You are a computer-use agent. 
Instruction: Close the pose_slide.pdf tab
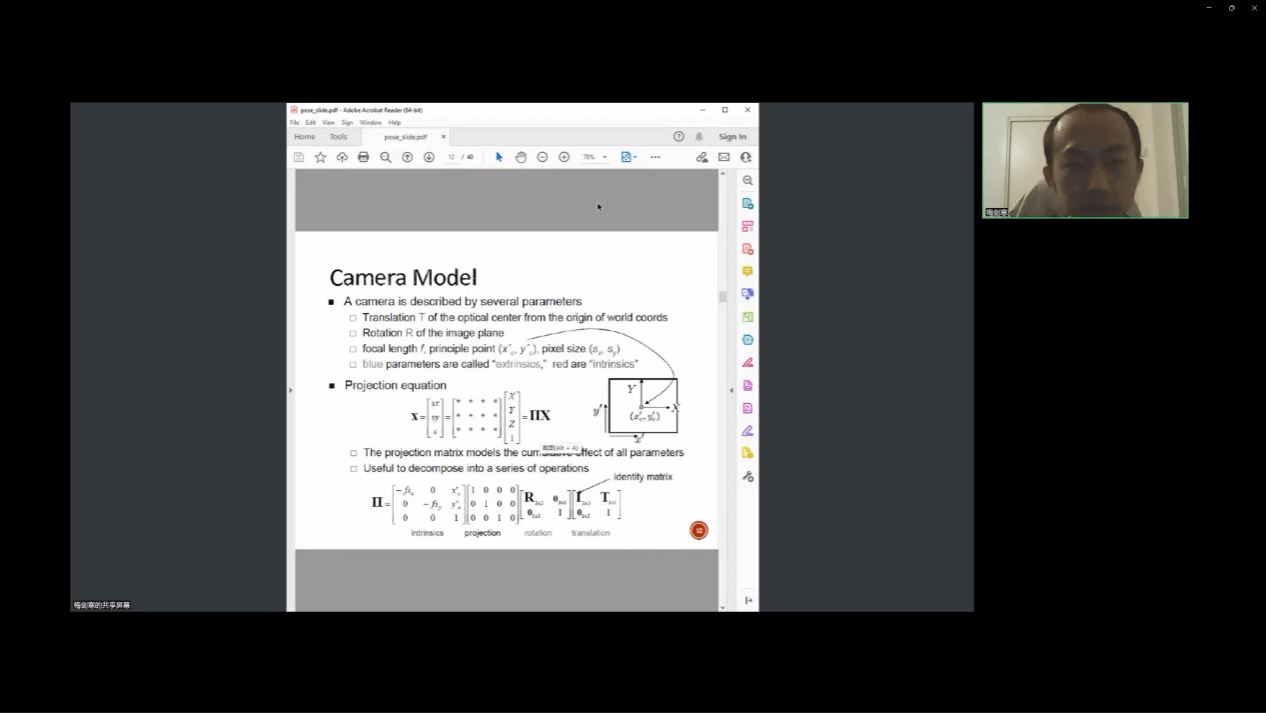click(x=443, y=137)
